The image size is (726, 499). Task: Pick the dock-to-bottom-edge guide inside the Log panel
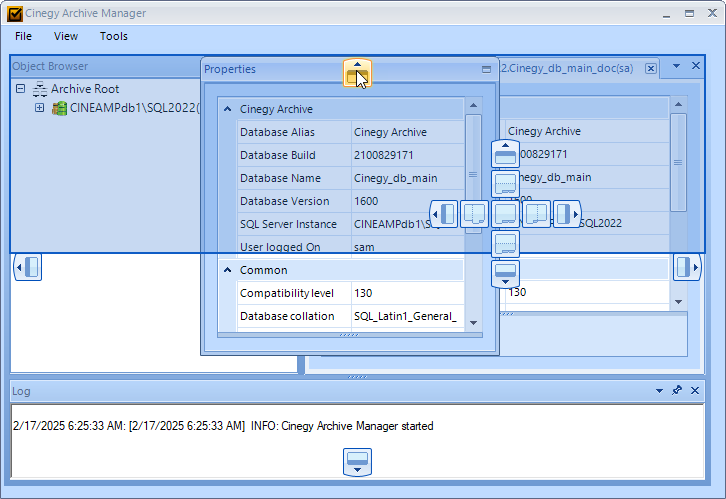click(357, 462)
